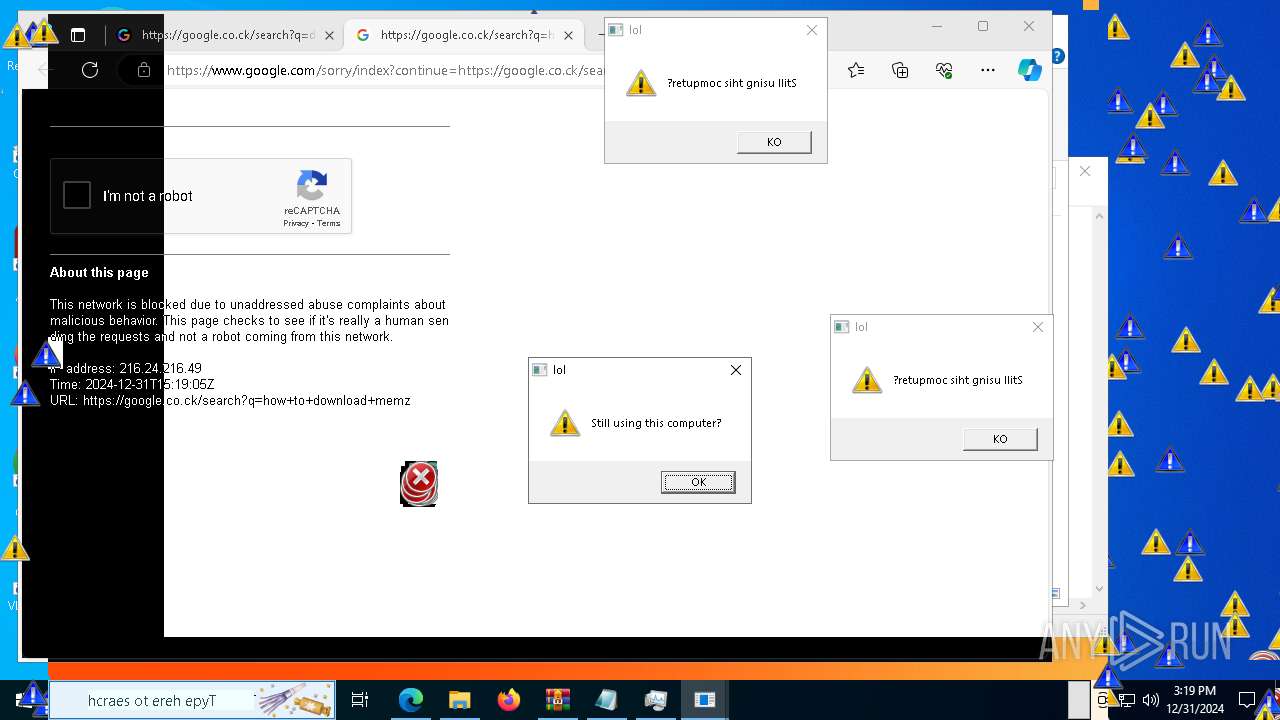The height and width of the screenshot is (720, 1280).
Task: Open the notification center icon
Action: pos(1247,700)
